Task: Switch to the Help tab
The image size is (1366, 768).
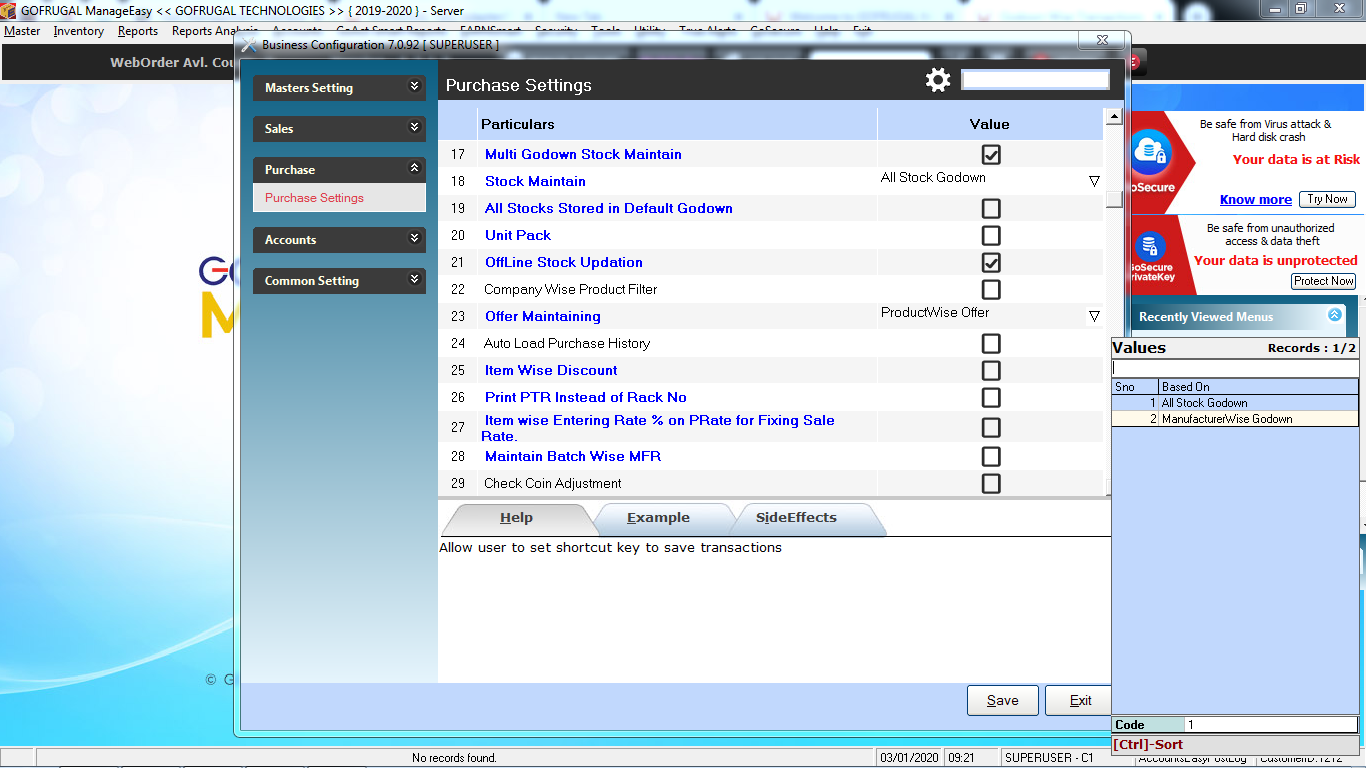Action: point(516,518)
